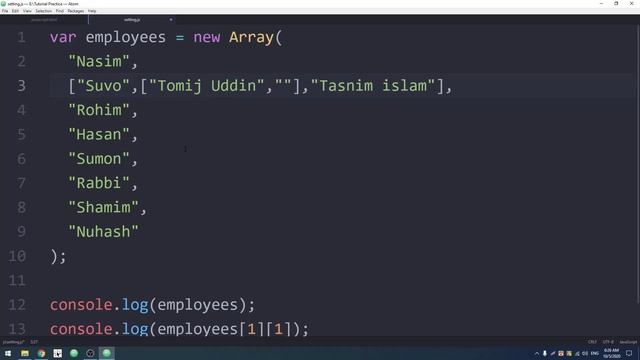This screenshot has height=360, width=640.
Task: Click the "Sumon" string
Action: [99, 159]
